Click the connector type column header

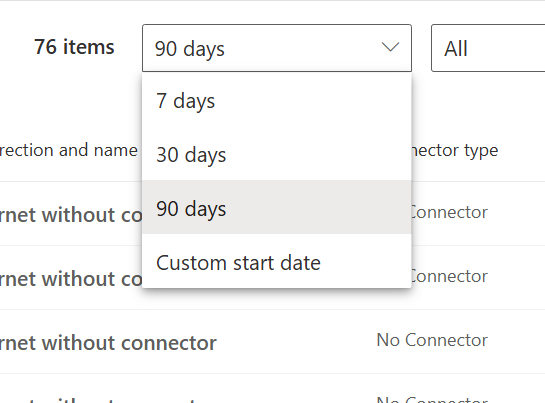tap(455, 150)
